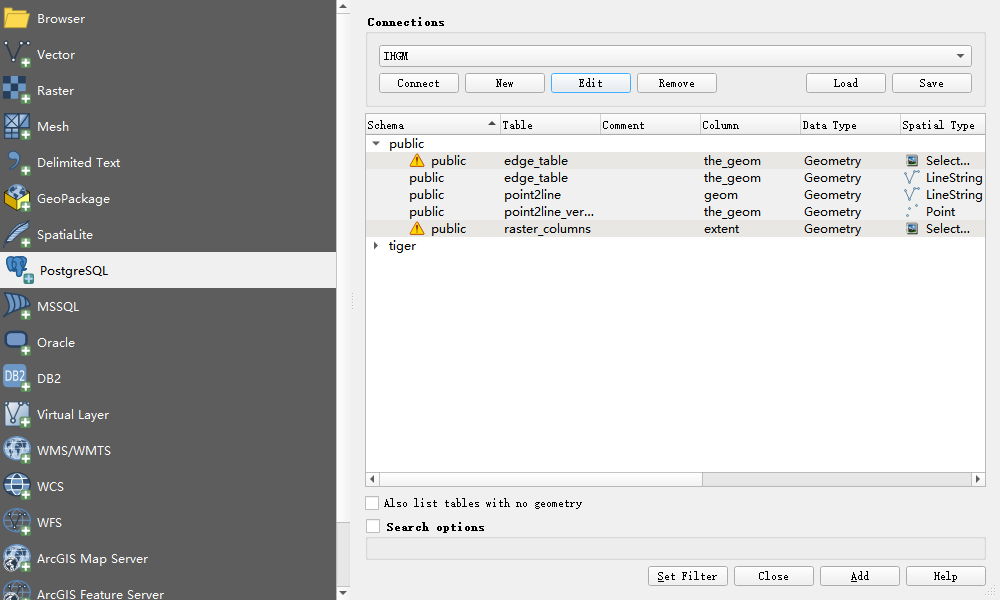This screenshot has width=1000, height=600.
Task: Click the Column header
Action: click(751, 125)
